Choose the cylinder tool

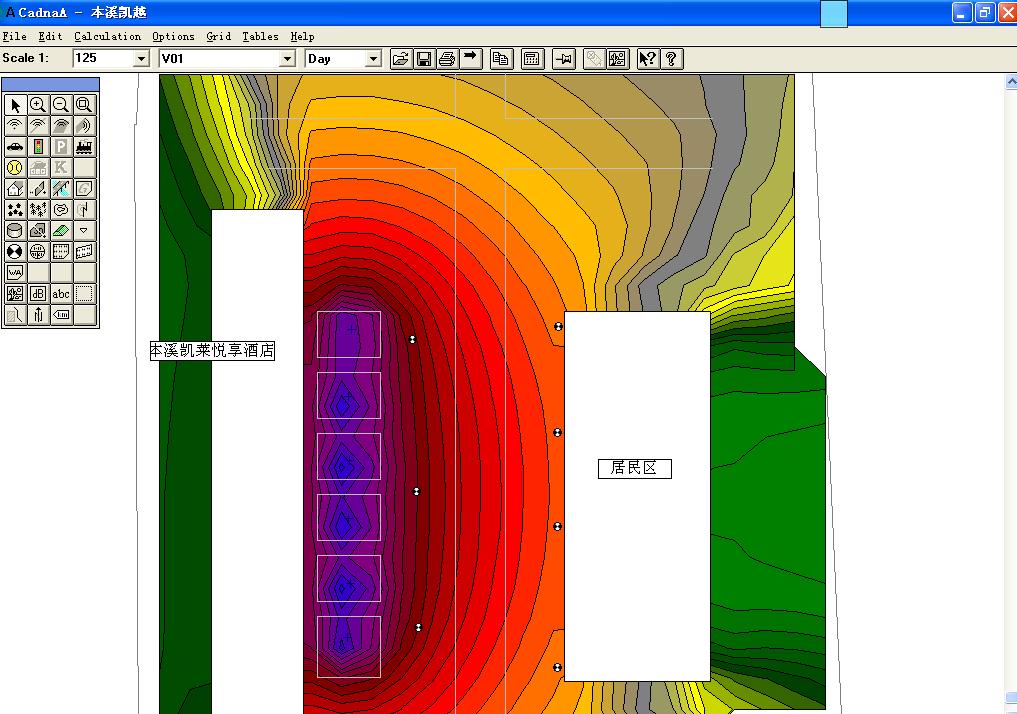point(15,230)
